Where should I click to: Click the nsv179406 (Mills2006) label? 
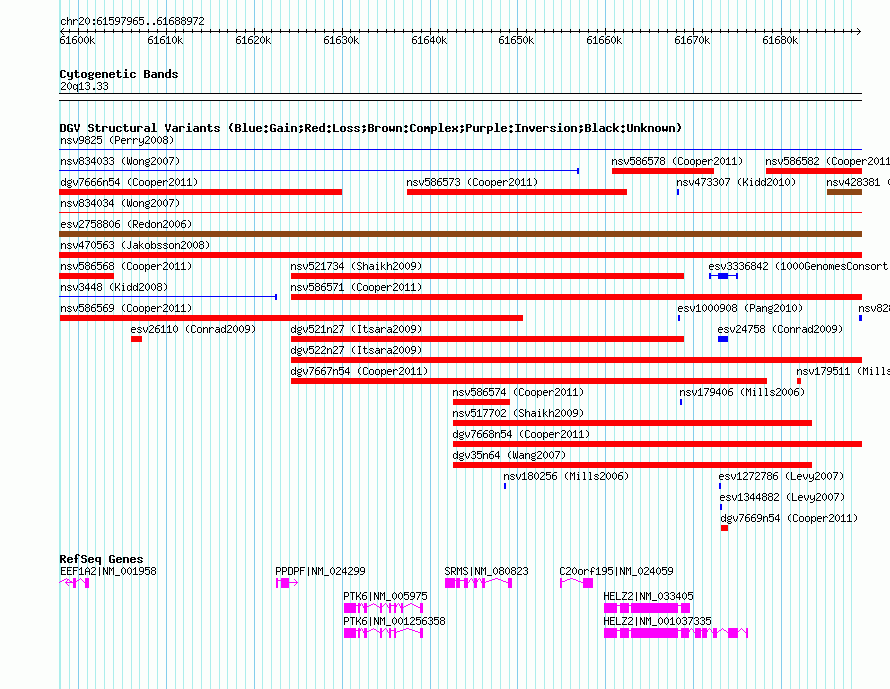pyautogui.click(x=742, y=392)
